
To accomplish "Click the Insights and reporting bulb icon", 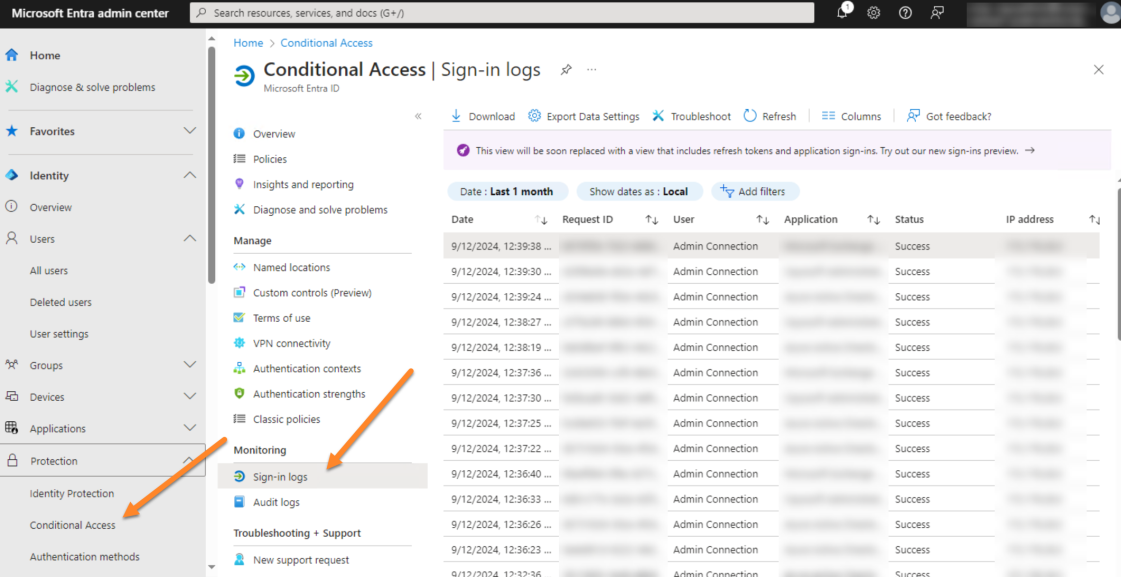I will pos(239,184).
